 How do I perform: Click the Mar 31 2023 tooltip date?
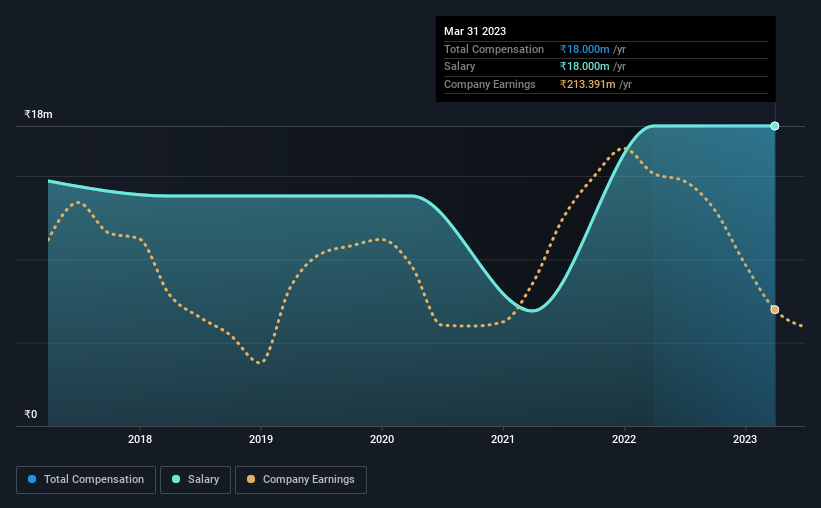(x=475, y=31)
